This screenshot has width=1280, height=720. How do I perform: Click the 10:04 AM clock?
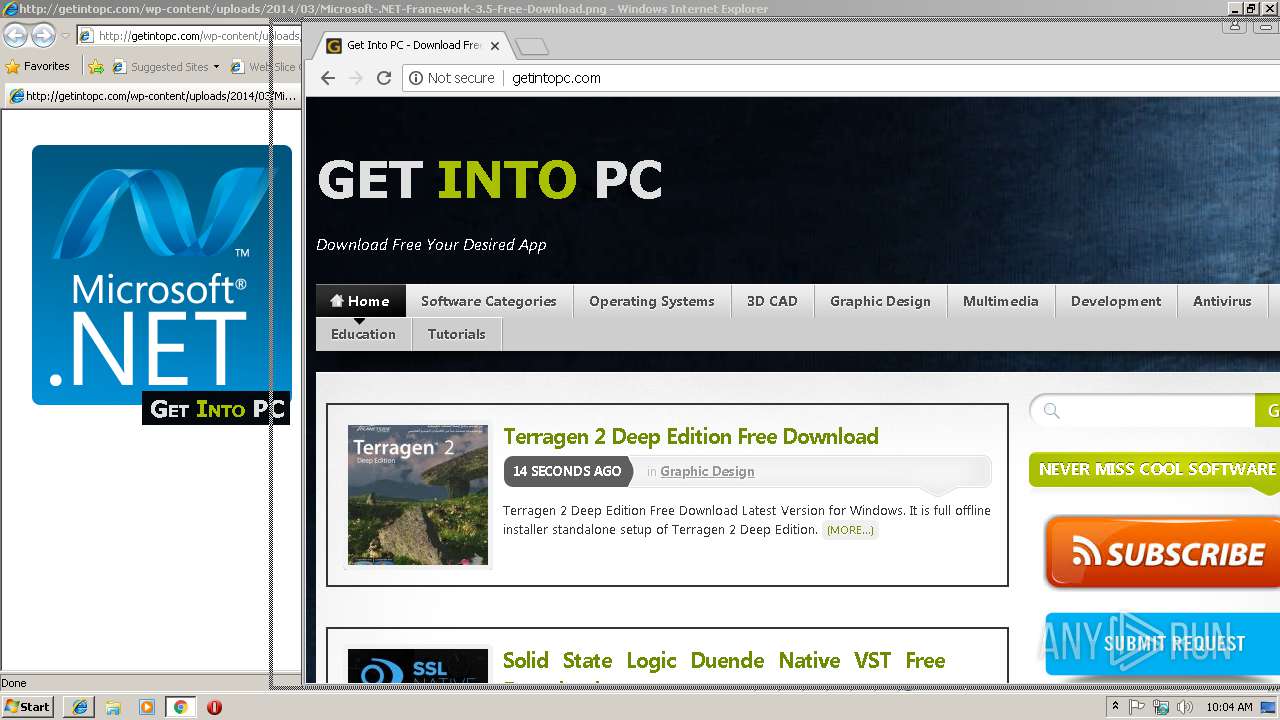pyautogui.click(x=1229, y=707)
